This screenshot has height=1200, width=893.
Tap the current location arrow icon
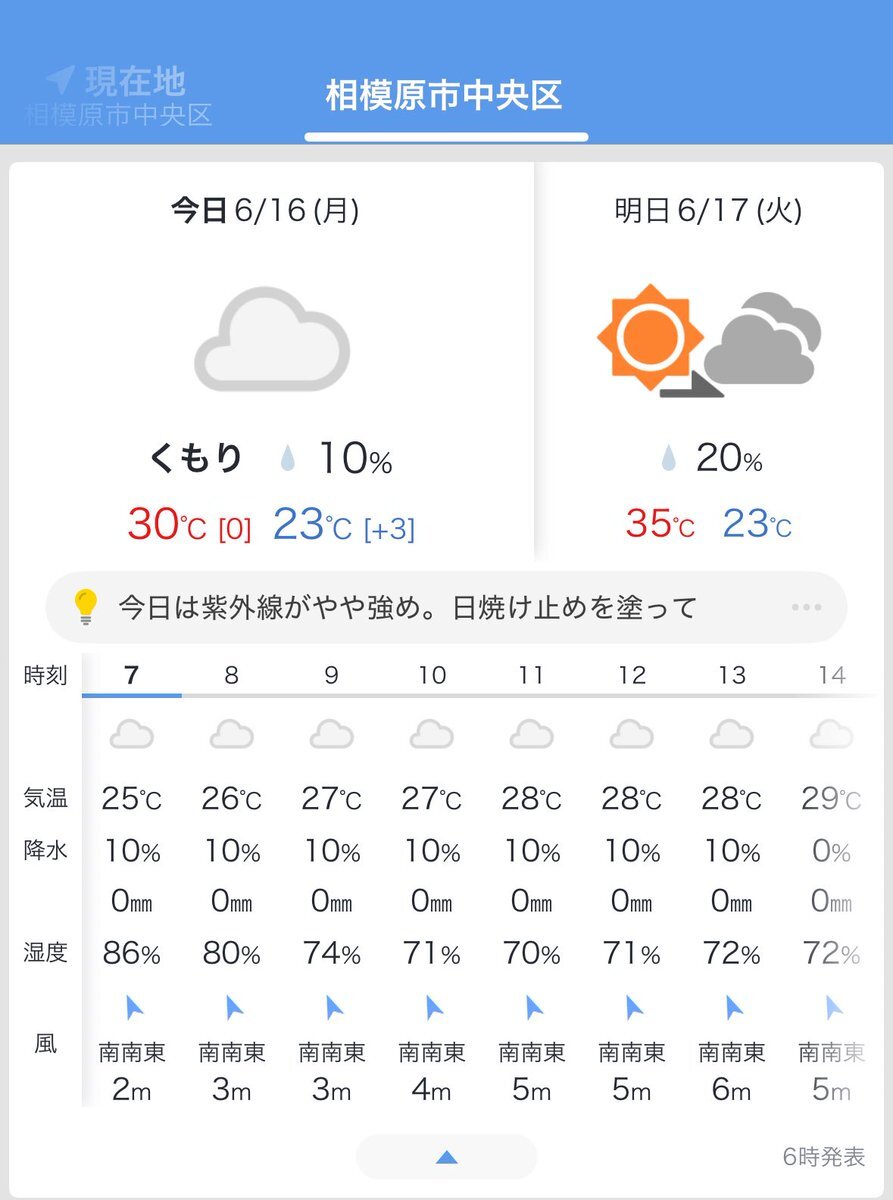point(60,80)
